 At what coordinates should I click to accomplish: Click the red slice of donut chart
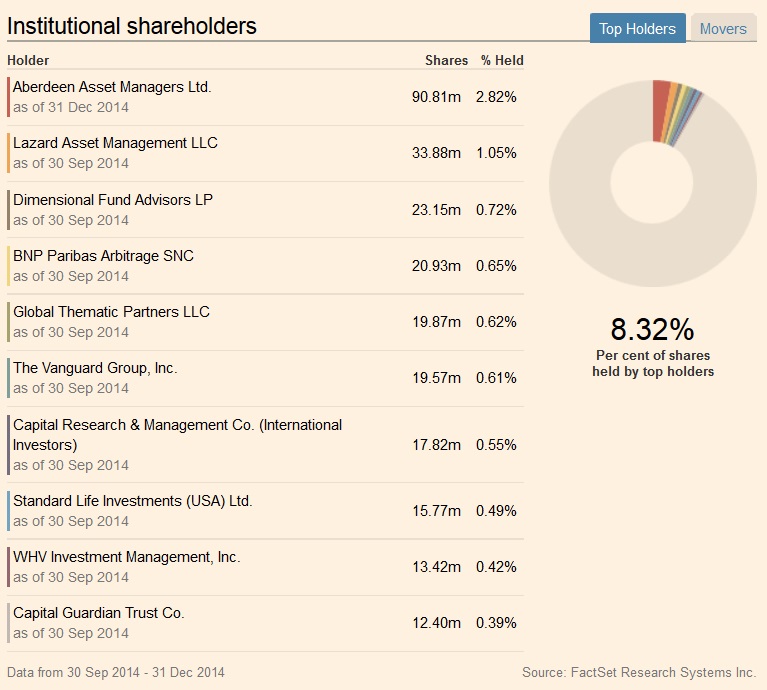[x=661, y=110]
